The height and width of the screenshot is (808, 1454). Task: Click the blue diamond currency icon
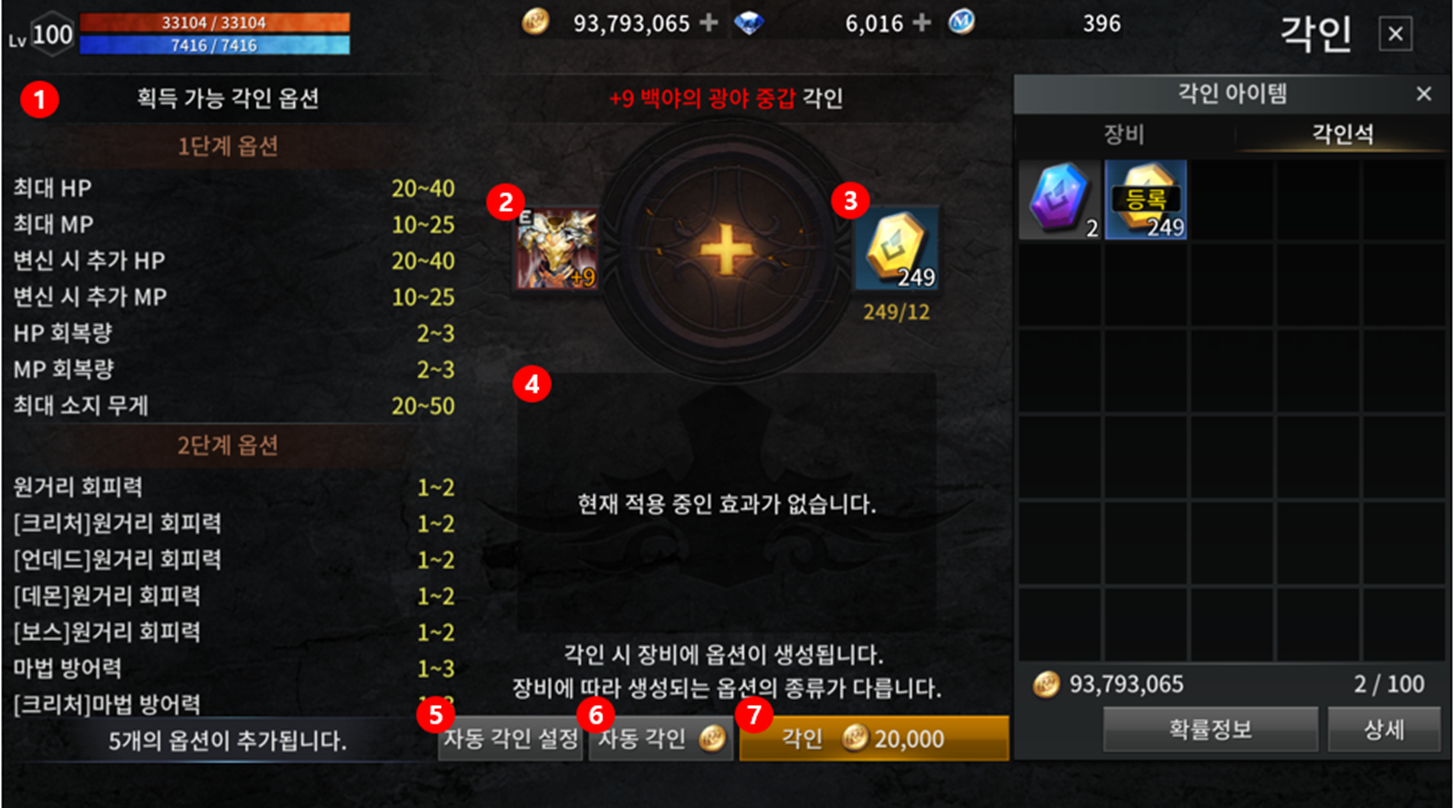coord(749,24)
